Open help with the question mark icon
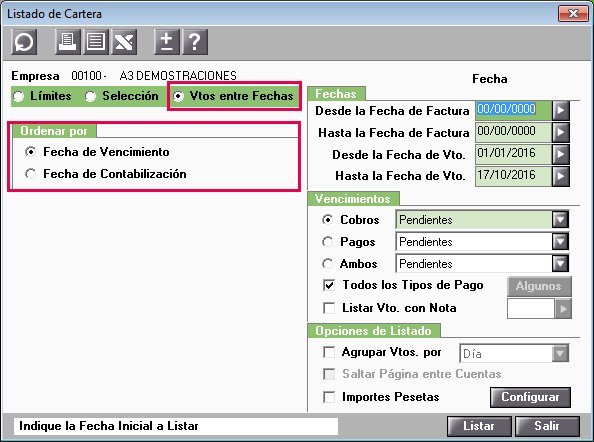The height and width of the screenshot is (442, 594). (195, 42)
